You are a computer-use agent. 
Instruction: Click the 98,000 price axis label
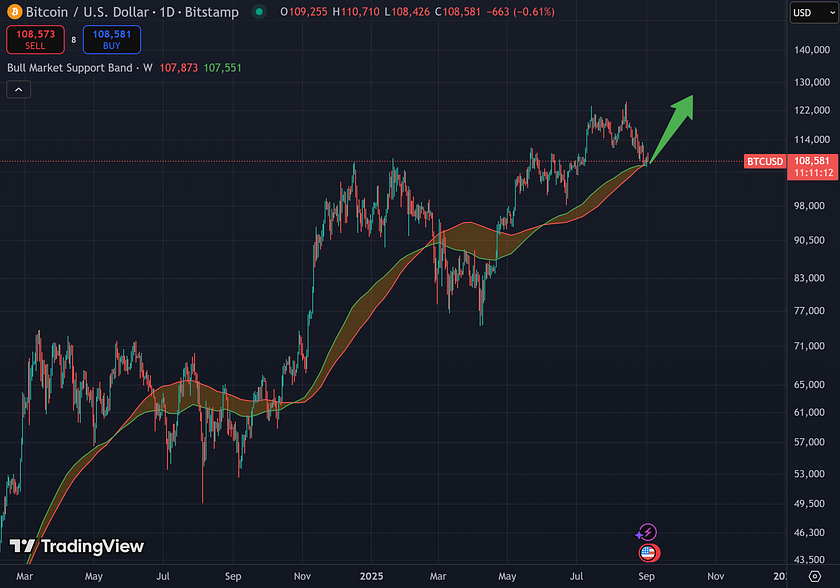pyautogui.click(x=809, y=206)
